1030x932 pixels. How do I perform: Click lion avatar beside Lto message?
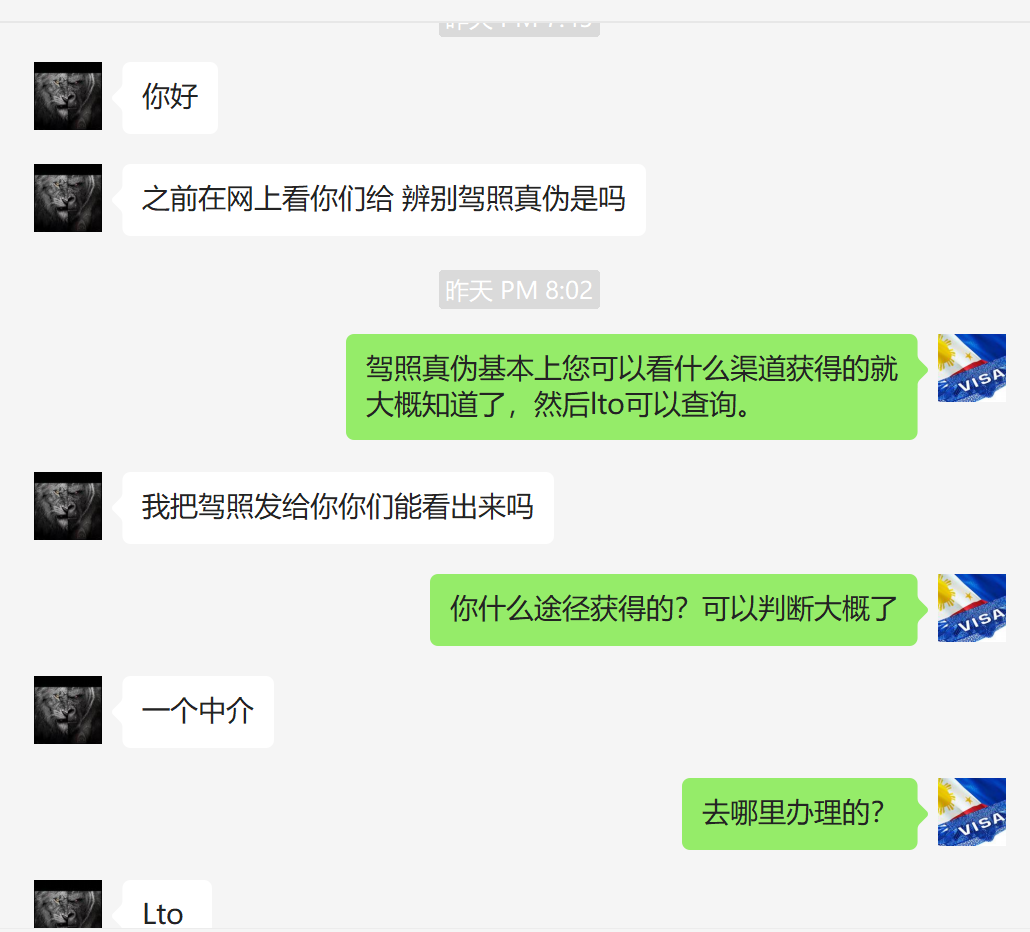coord(68,904)
